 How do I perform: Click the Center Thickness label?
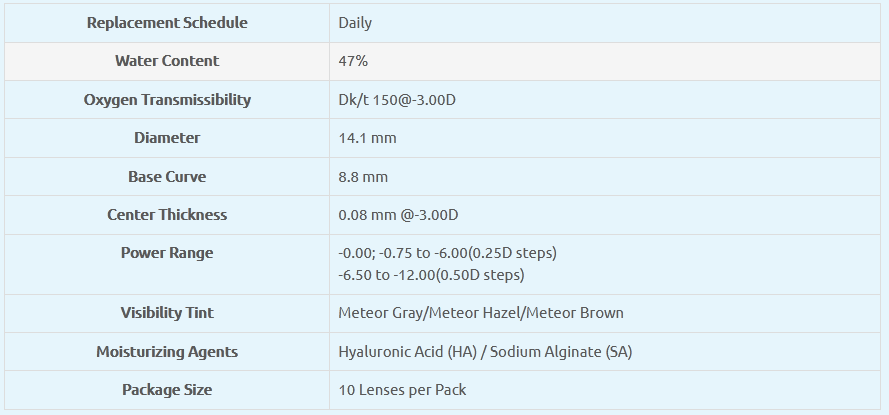[x=167, y=215]
